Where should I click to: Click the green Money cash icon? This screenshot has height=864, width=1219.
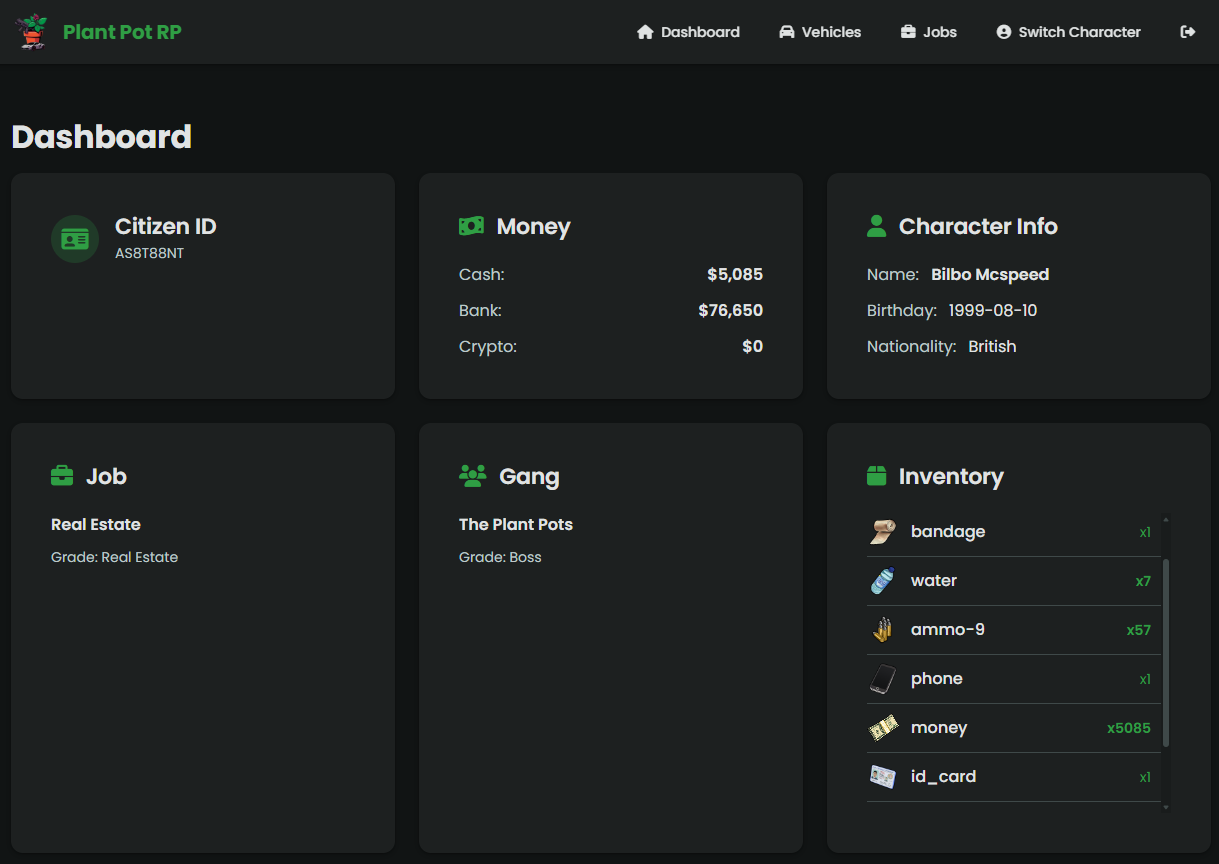(x=471, y=227)
